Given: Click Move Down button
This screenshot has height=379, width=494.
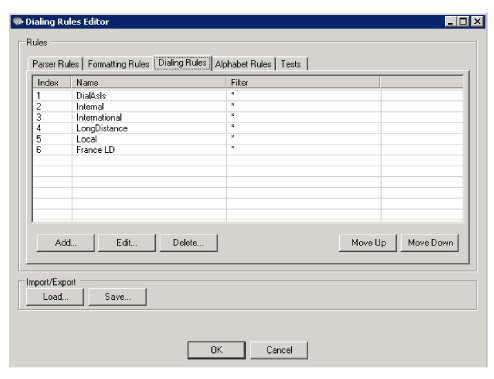Looking at the screenshot, I should click(x=430, y=243).
